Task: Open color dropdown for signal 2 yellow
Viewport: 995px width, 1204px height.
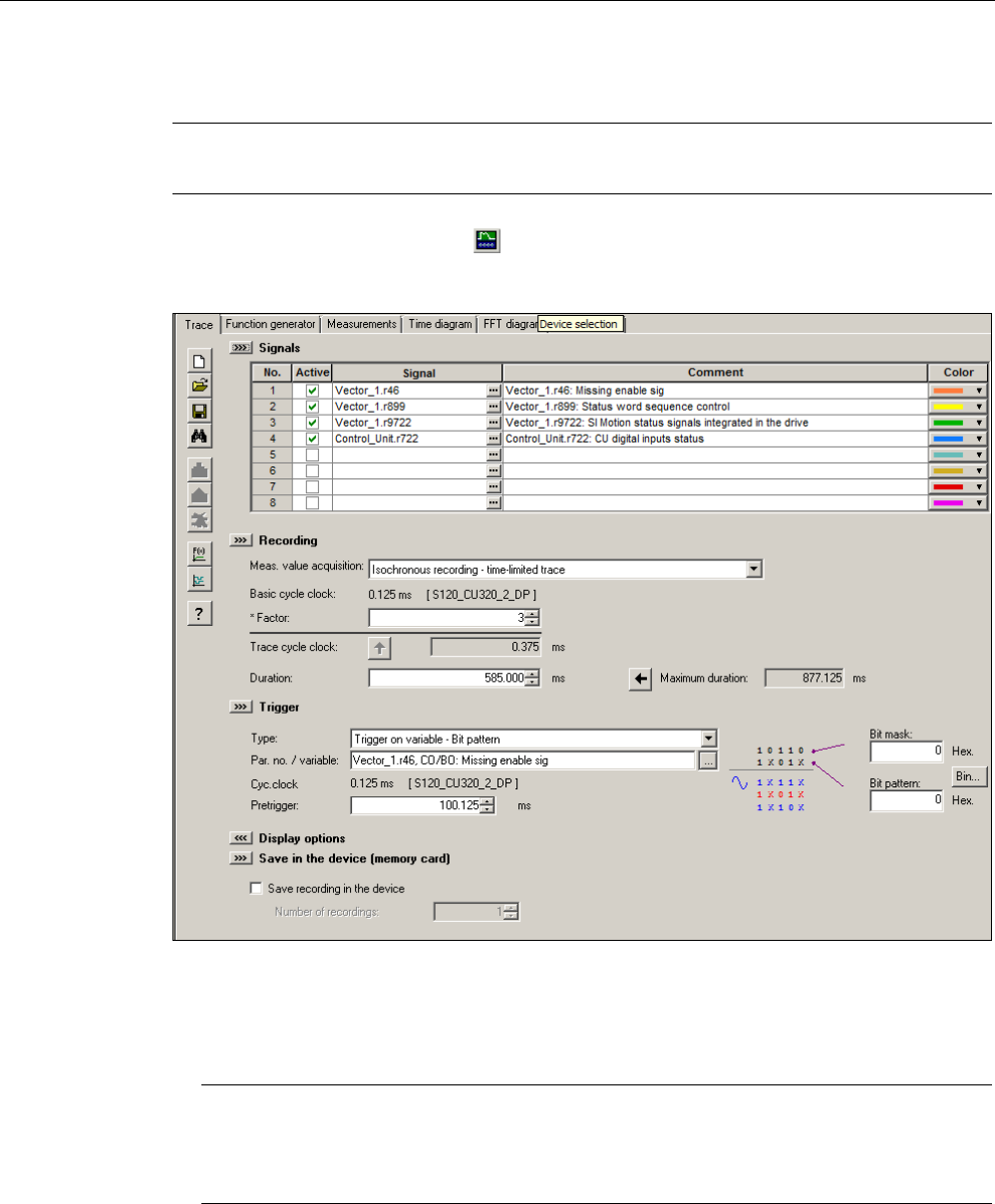Action: [979, 408]
